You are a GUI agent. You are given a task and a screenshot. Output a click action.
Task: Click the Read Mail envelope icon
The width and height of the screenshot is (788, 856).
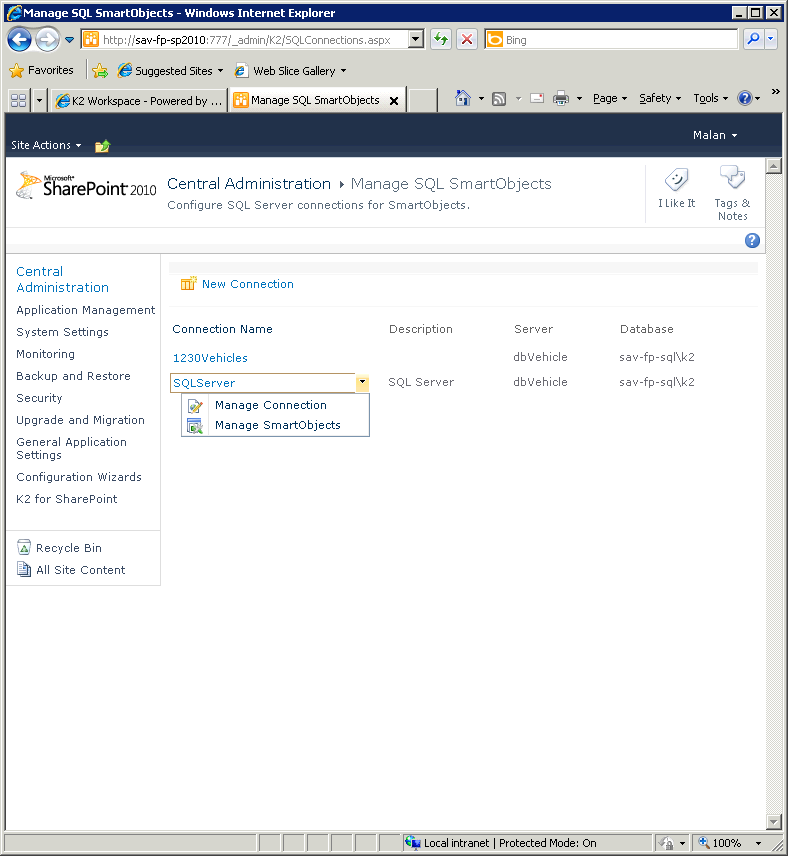point(537,98)
